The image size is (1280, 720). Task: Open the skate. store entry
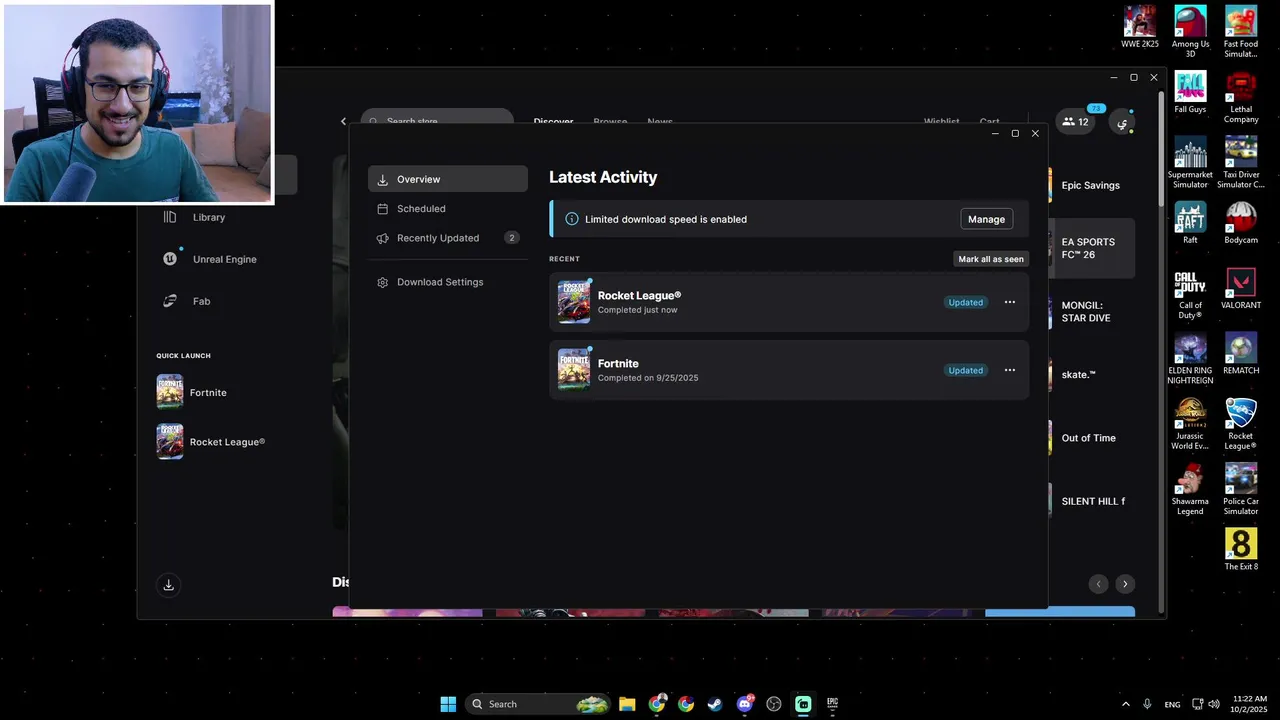tap(1079, 375)
